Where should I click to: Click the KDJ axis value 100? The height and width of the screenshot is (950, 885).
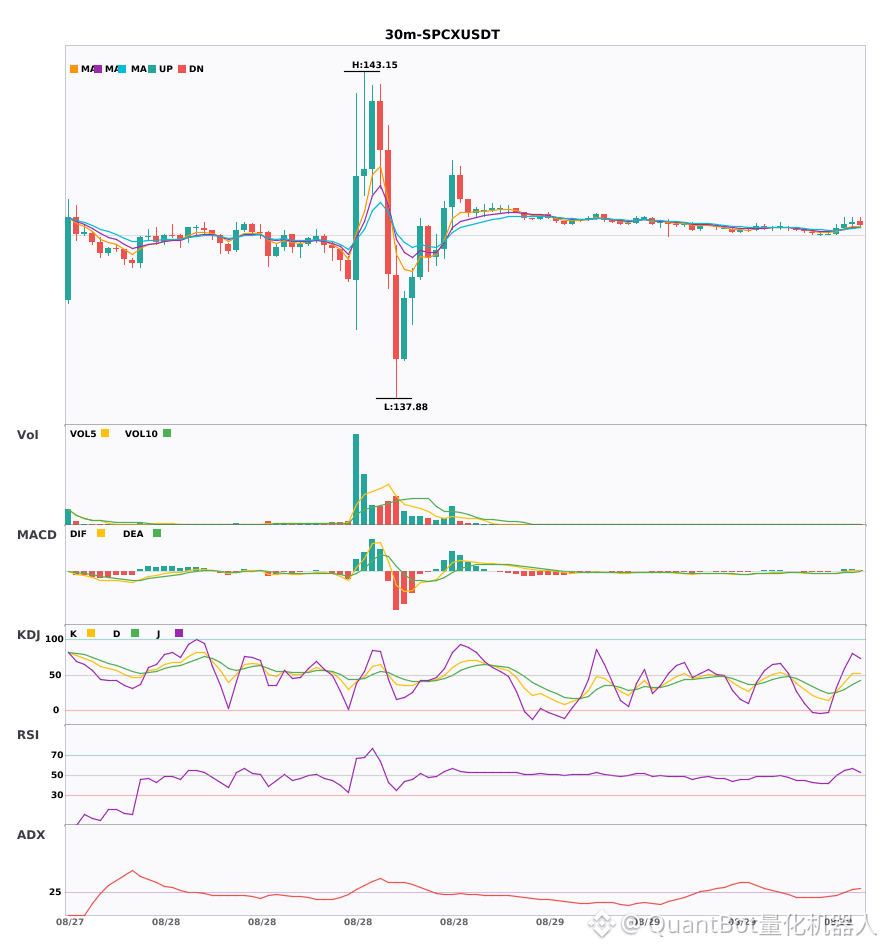click(x=55, y=639)
